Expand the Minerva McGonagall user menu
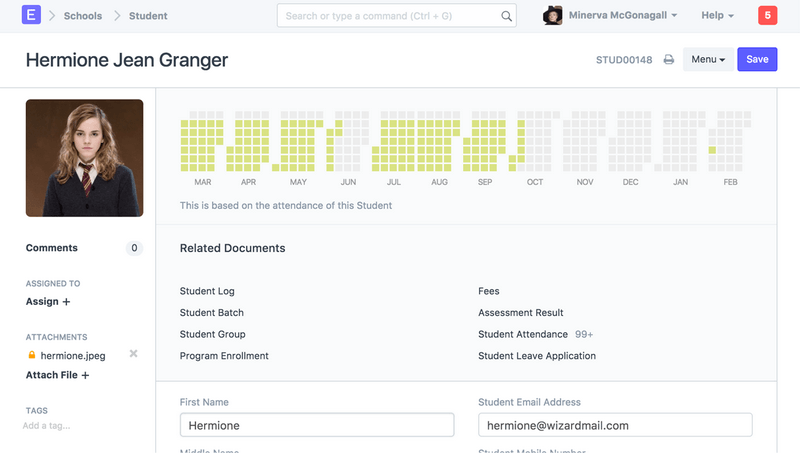The image size is (800, 453). click(622, 16)
